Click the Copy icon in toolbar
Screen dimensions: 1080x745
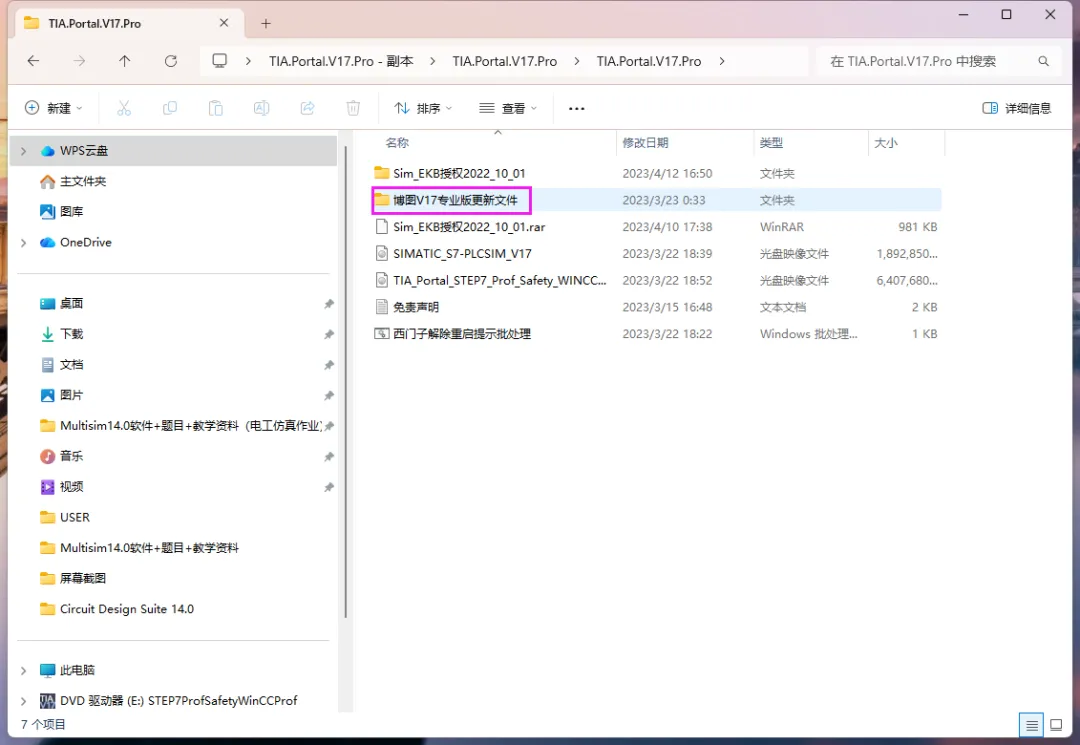tap(169, 108)
